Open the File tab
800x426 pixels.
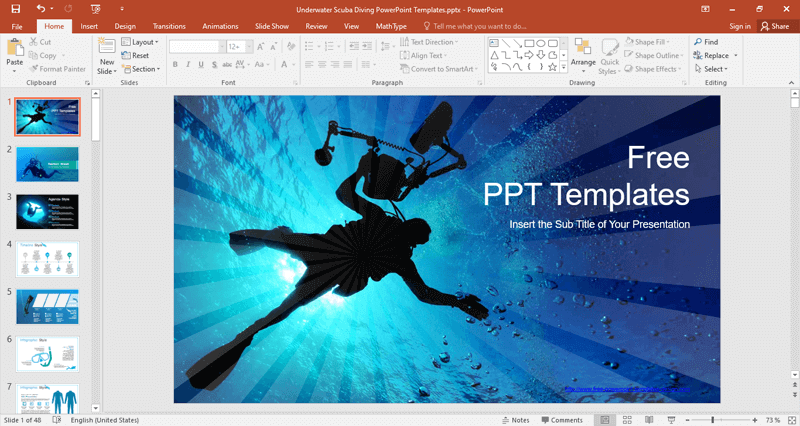17,26
